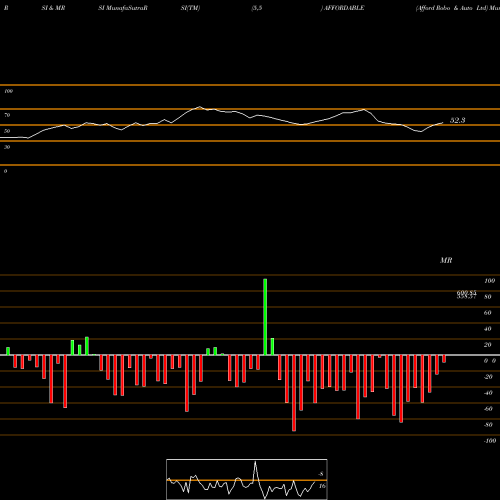The height and width of the screenshot is (500, 500).
Task: Click the "MR" chart title
Action: coord(446,260)
